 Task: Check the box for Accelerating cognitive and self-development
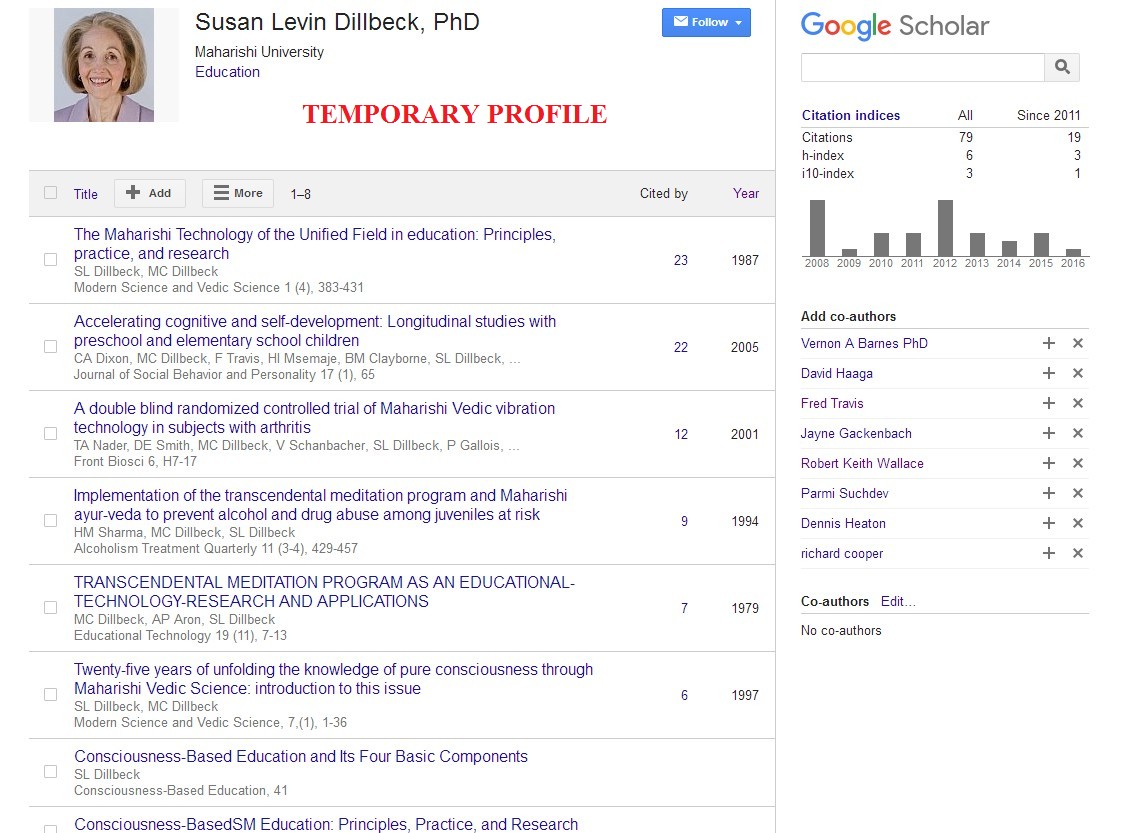[50, 346]
